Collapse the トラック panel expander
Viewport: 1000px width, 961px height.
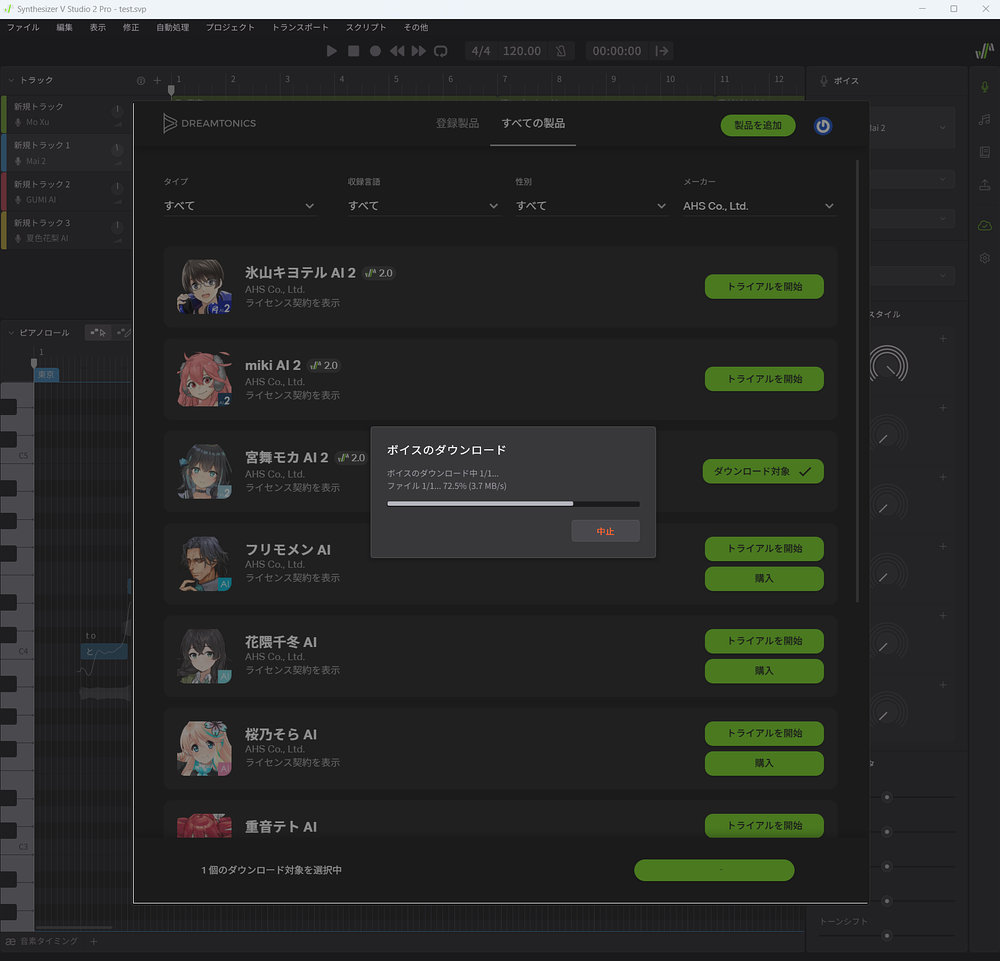pos(11,80)
